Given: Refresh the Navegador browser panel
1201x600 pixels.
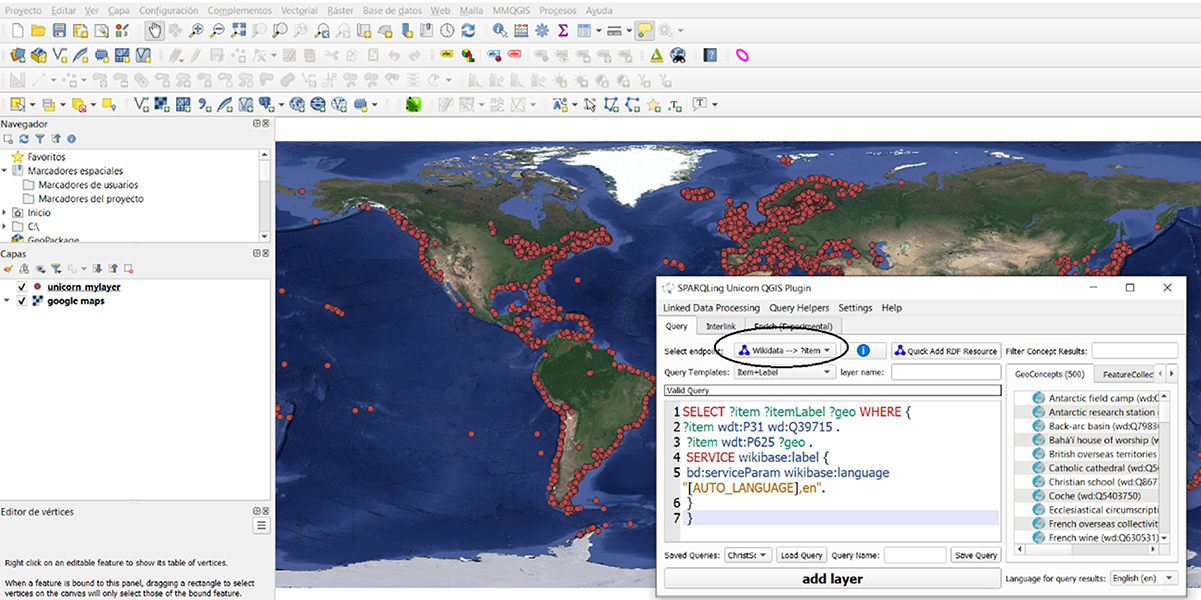Looking at the screenshot, I should tap(24, 139).
